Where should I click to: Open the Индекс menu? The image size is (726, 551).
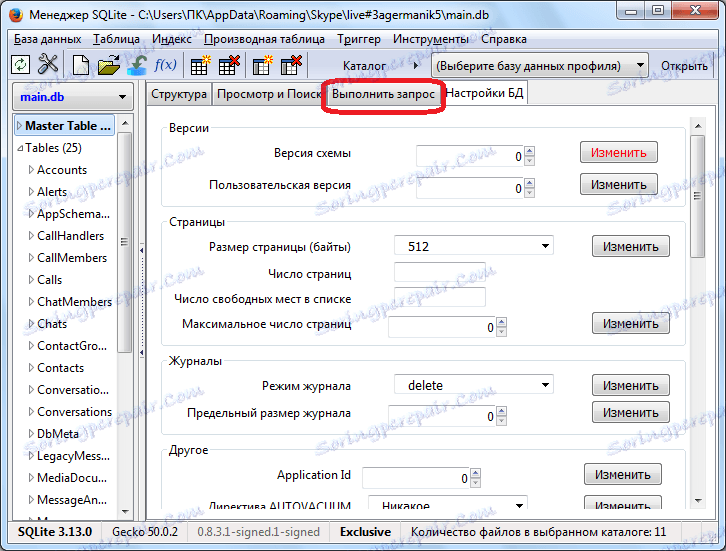tap(172, 39)
